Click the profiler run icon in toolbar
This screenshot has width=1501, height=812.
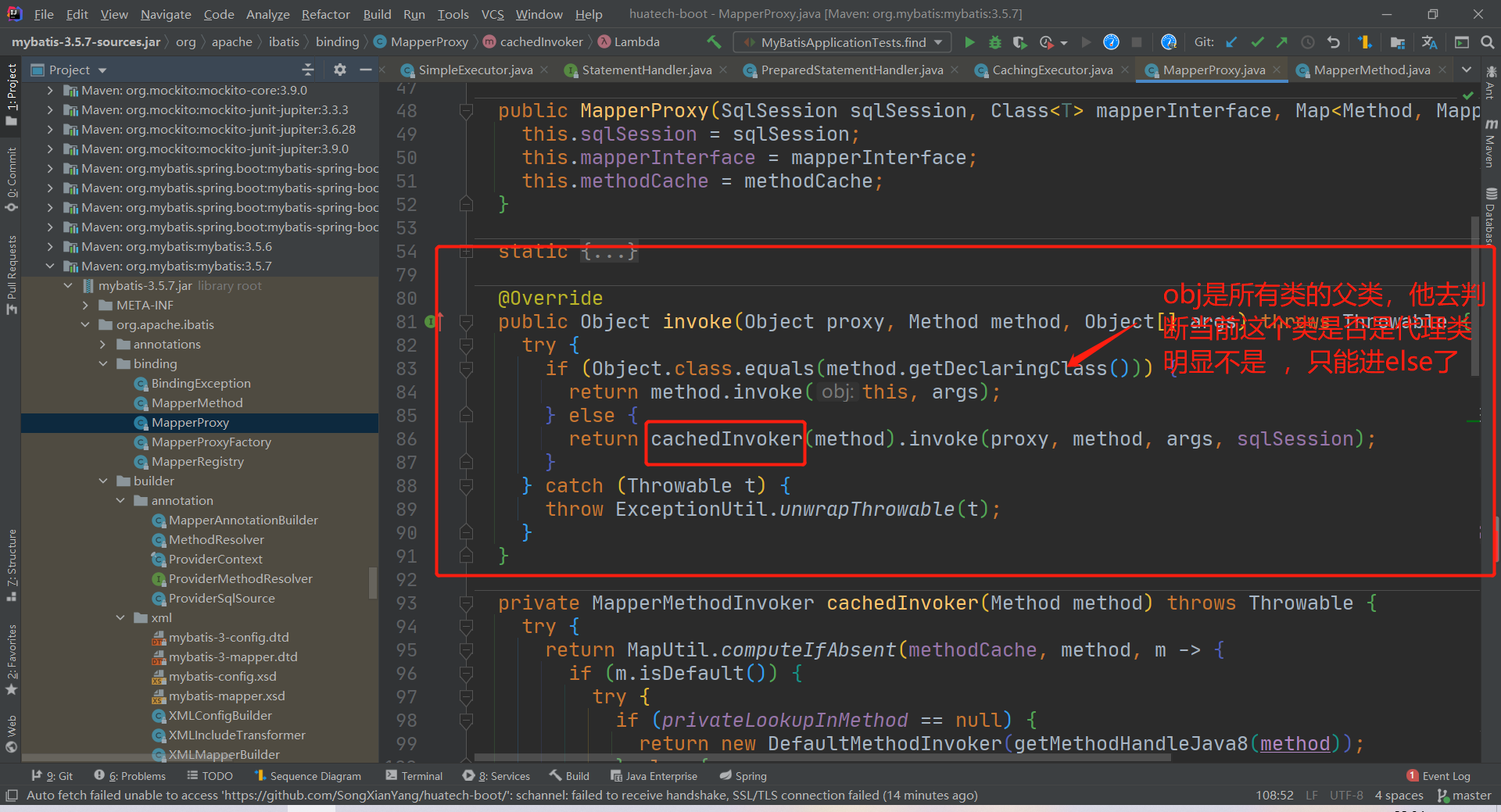coord(1046,42)
